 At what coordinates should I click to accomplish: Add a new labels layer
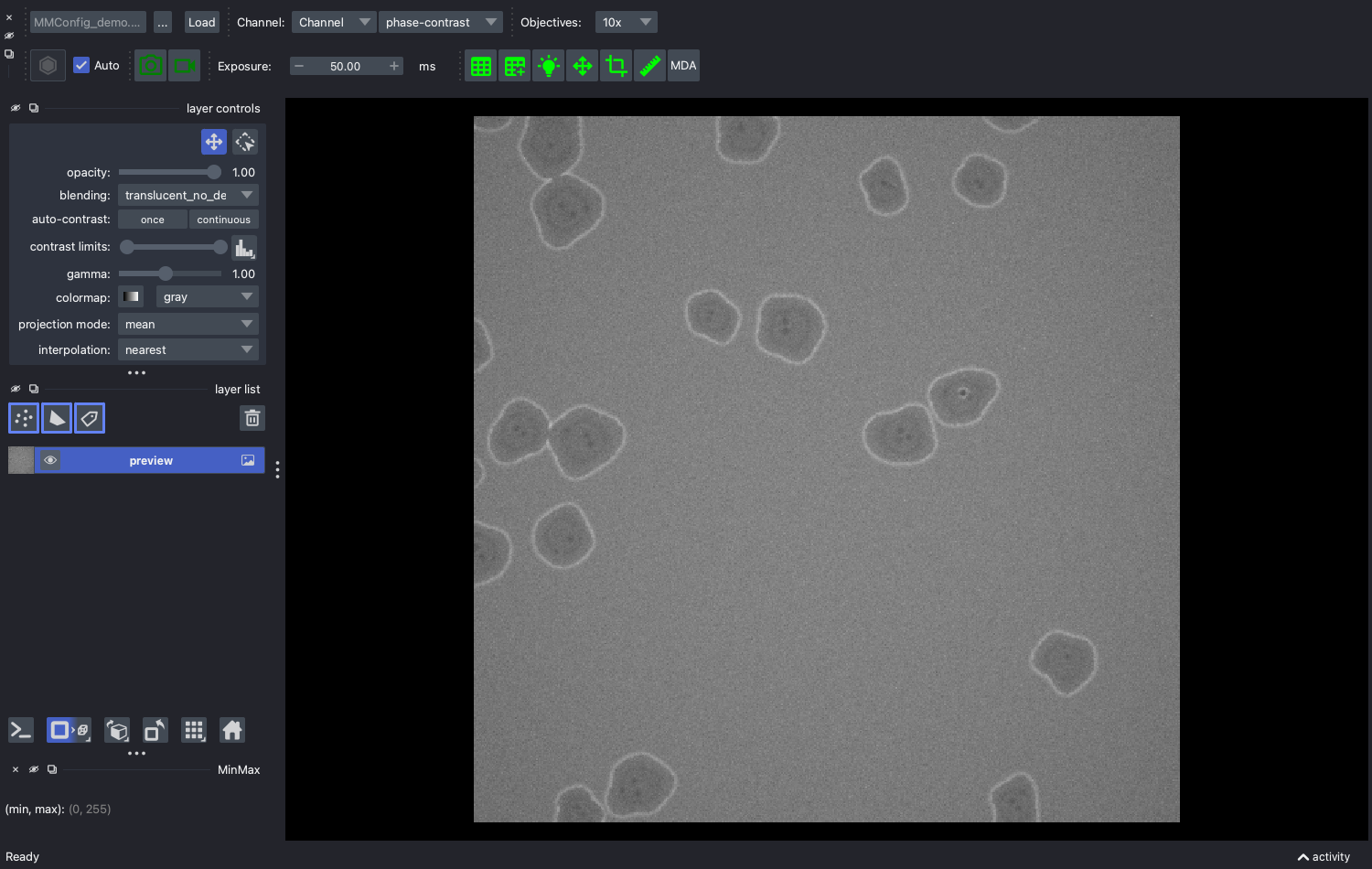tap(90, 418)
